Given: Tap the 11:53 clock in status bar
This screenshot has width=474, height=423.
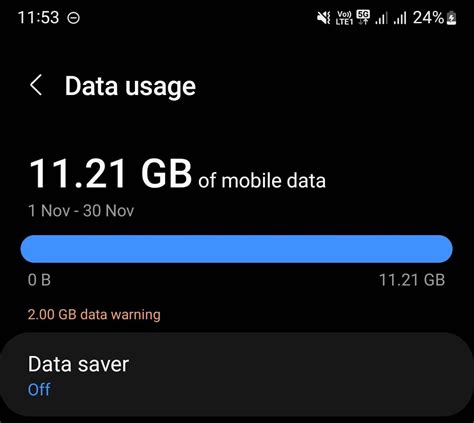Looking at the screenshot, I should (x=38, y=17).
